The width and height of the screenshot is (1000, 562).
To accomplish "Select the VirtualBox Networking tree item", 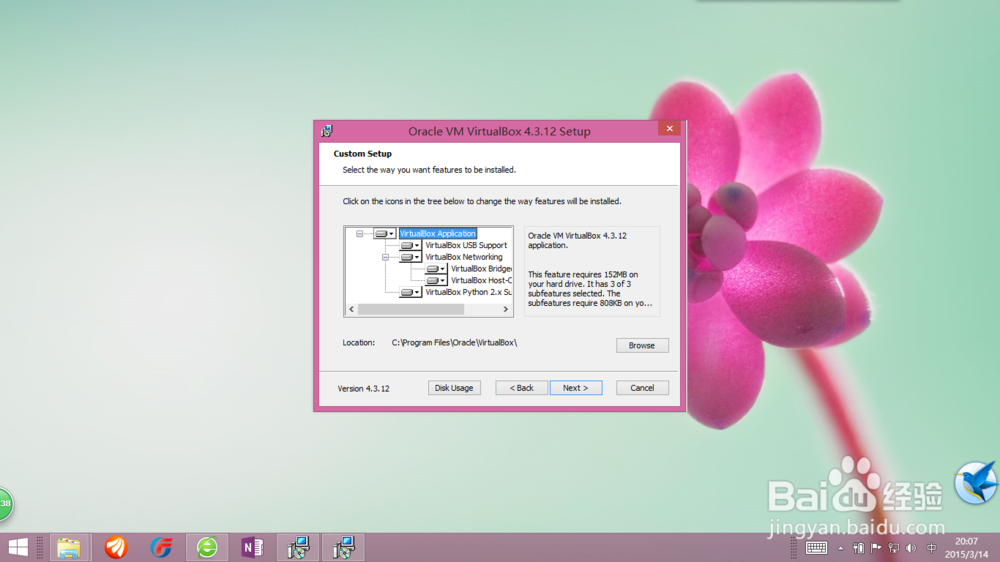I will 464,257.
